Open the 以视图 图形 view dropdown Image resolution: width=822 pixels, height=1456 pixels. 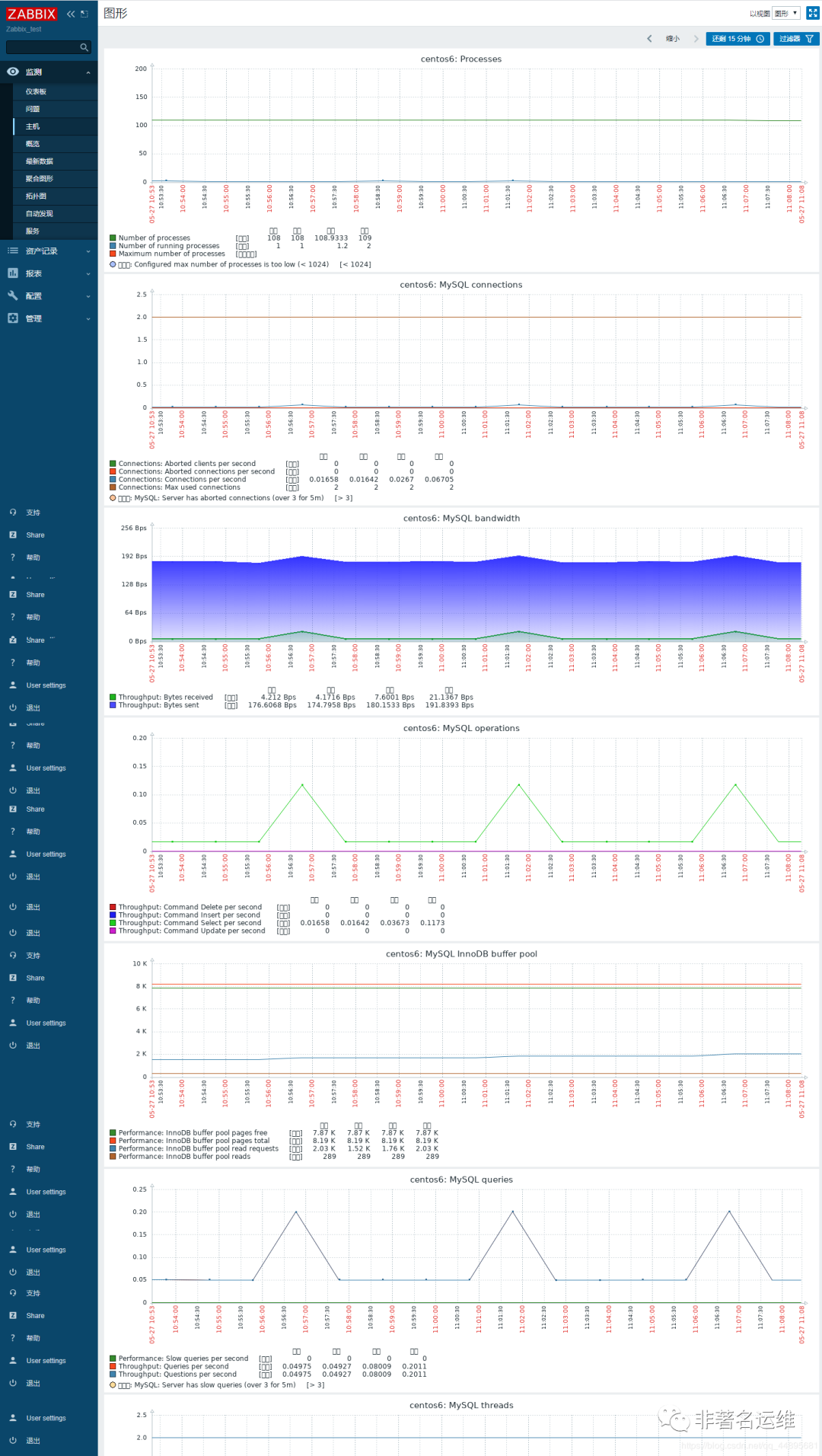[x=785, y=14]
